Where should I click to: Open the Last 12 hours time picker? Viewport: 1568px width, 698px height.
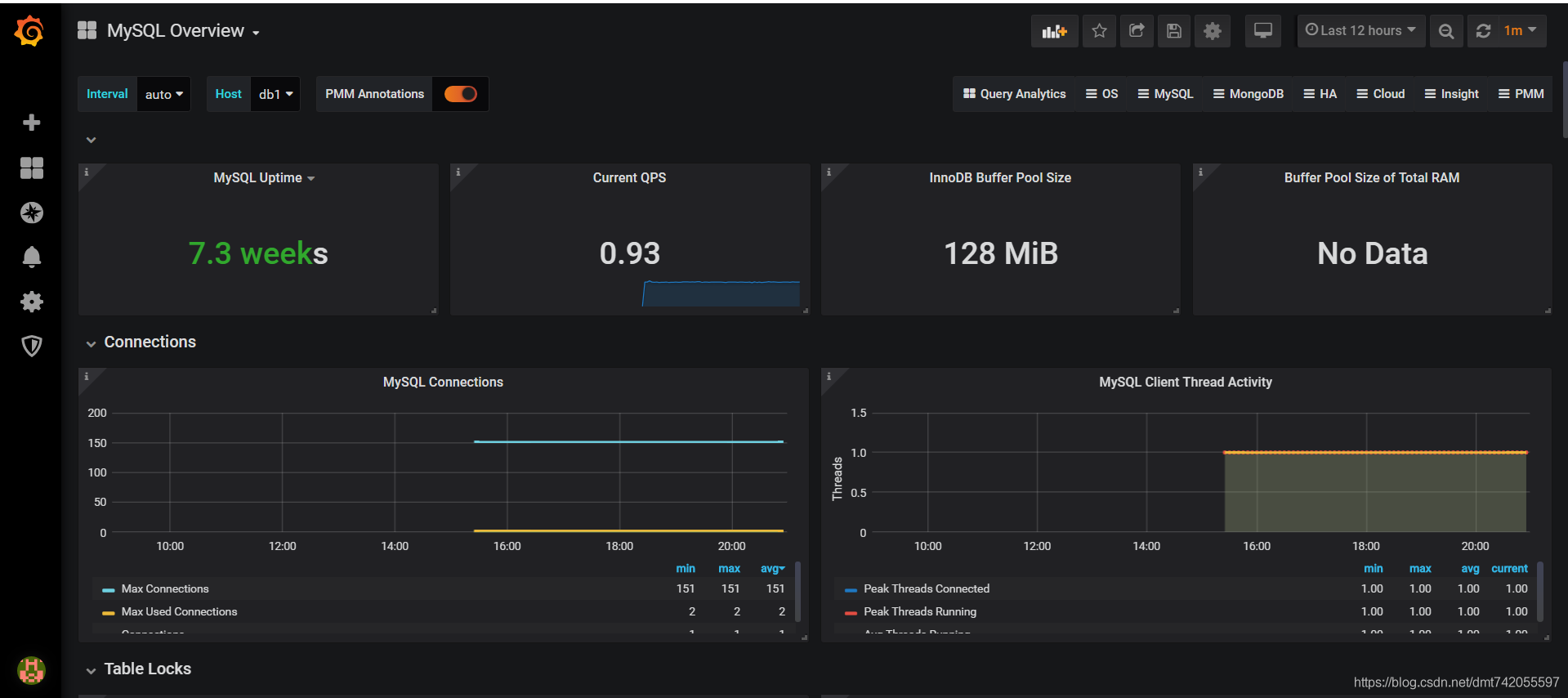[x=1361, y=31]
